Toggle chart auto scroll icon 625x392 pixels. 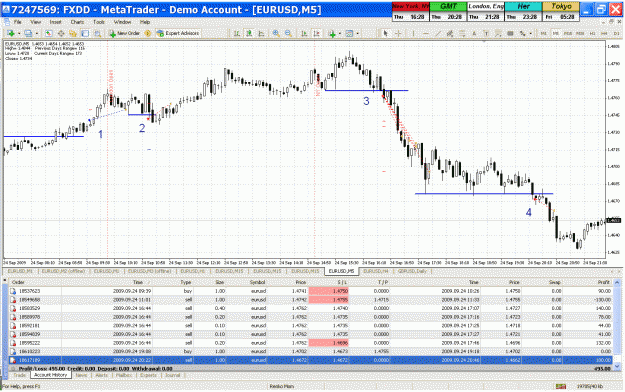304,33
